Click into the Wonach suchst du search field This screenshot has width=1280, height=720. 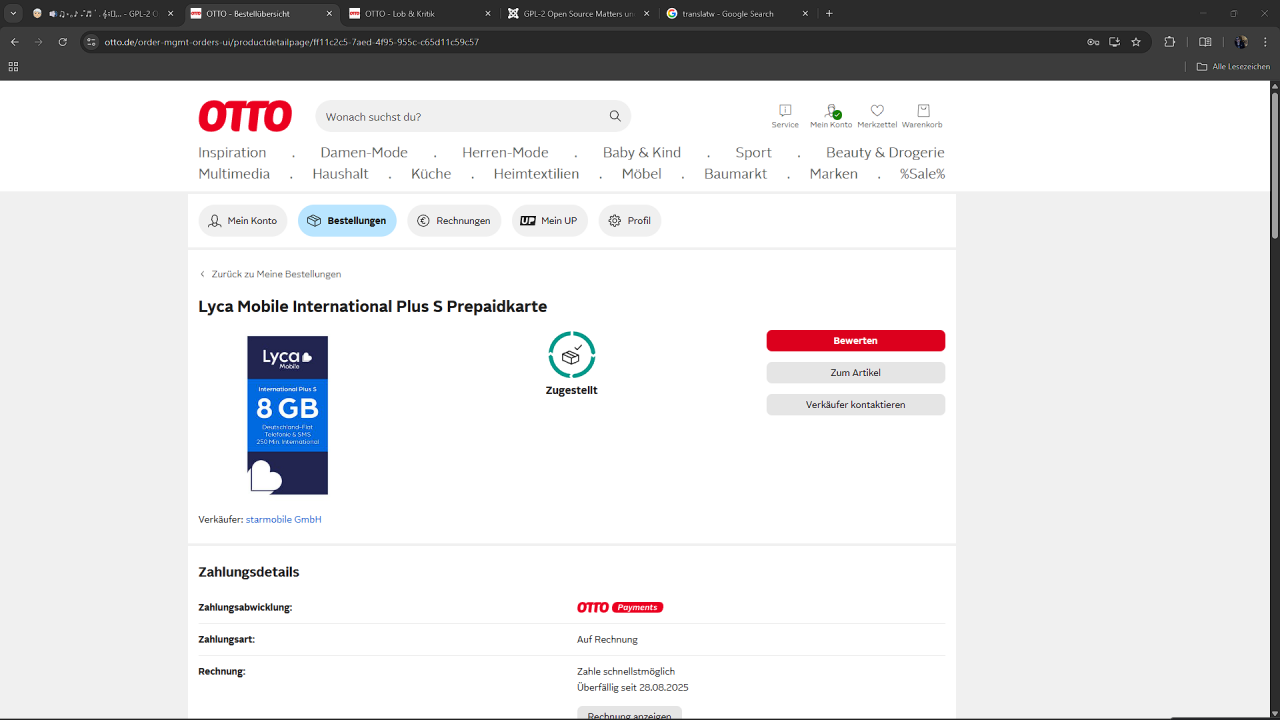460,117
